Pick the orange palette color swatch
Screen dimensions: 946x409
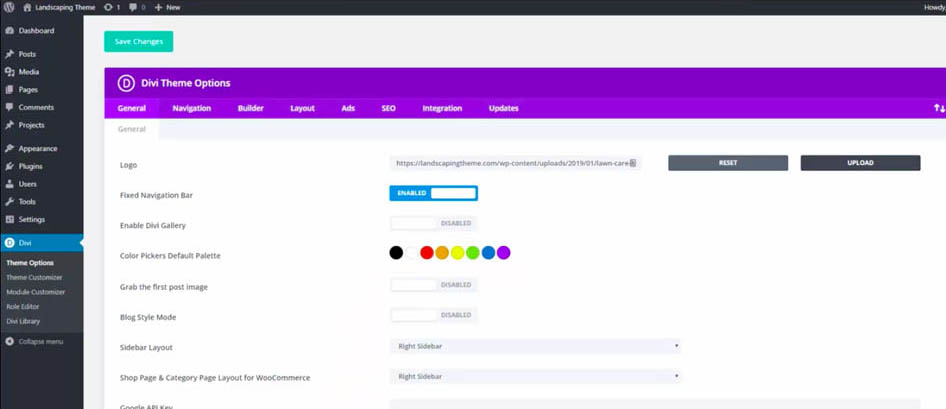tap(442, 253)
